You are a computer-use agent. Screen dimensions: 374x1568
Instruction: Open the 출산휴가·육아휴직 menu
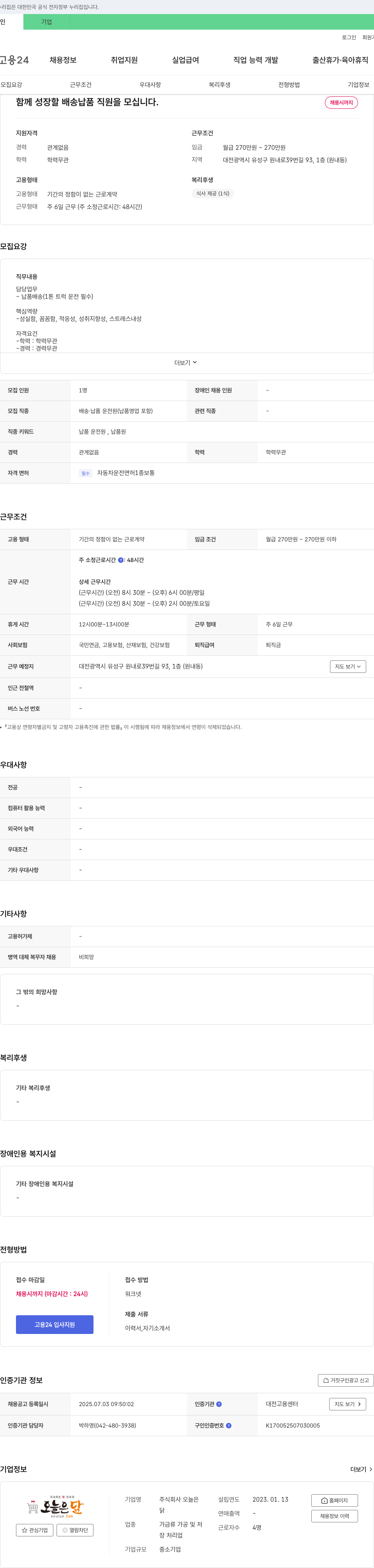(340, 60)
